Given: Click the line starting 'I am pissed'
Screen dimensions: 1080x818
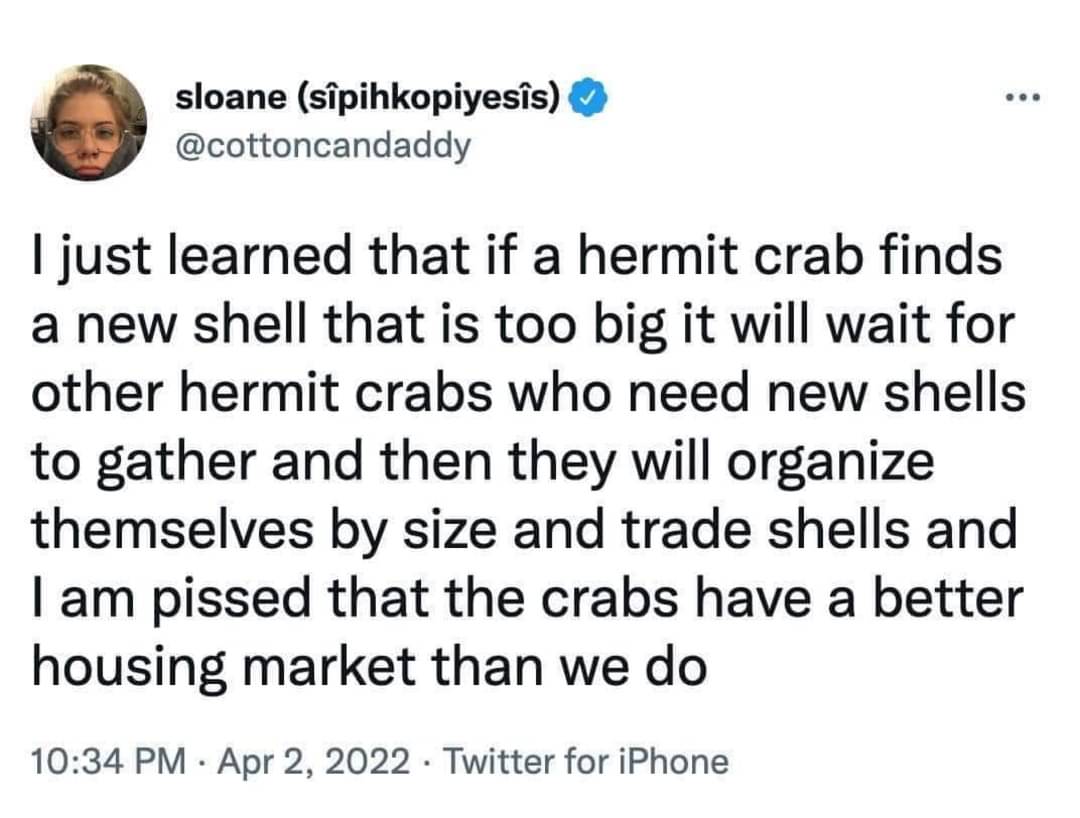Looking at the screenshot, I should 528,600.
